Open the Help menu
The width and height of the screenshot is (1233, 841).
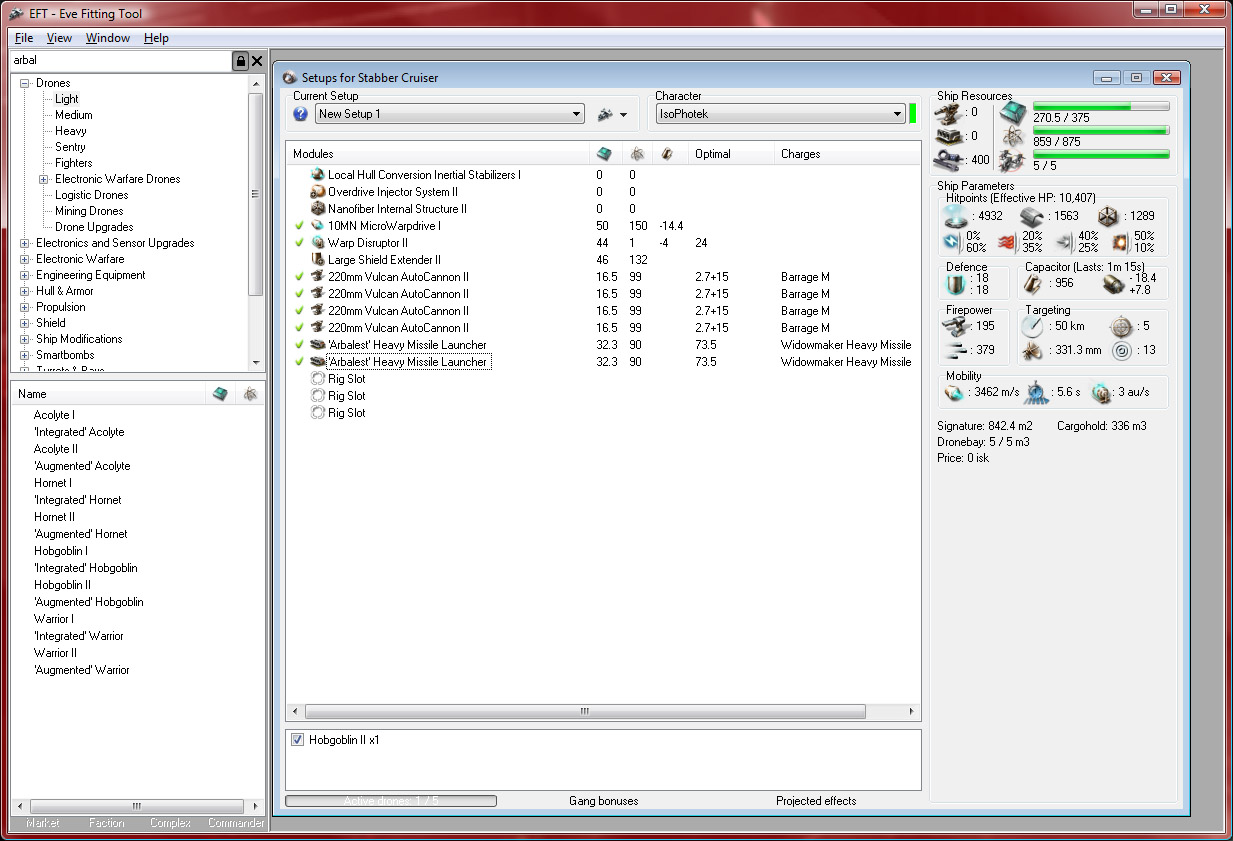pos(156,38)
